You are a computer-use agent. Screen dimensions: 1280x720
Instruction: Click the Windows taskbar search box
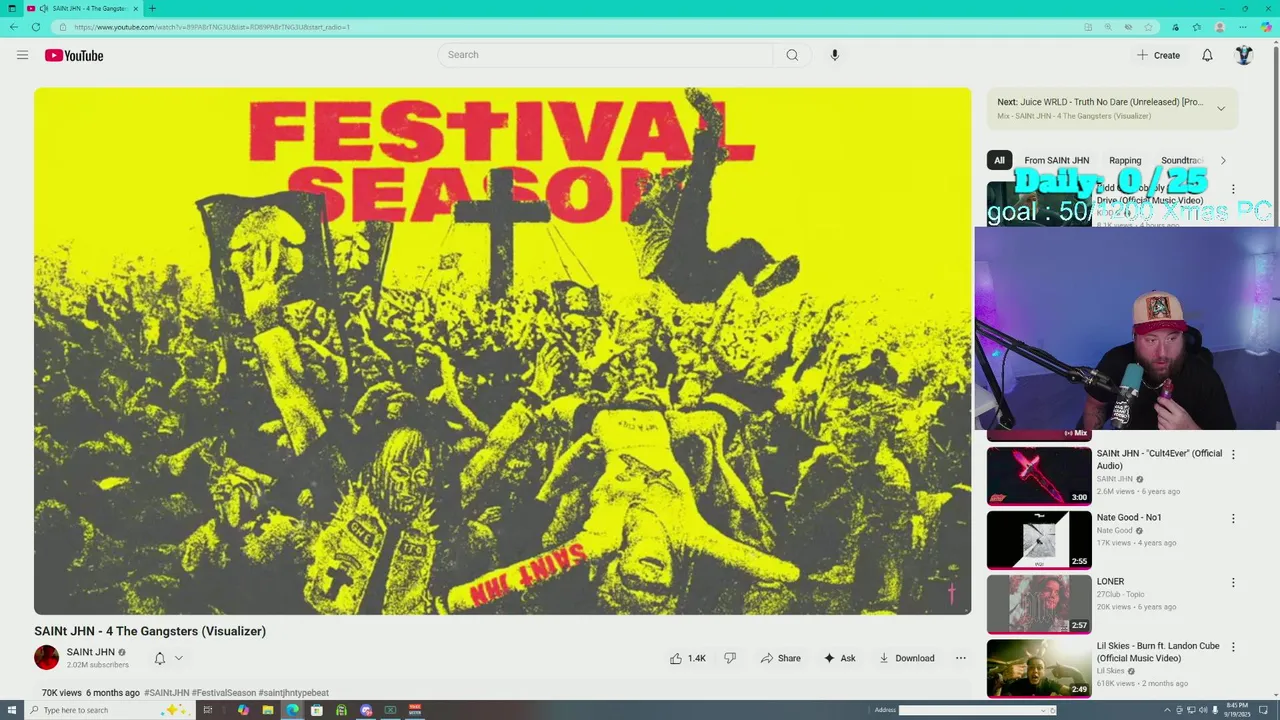pos(108,710)
